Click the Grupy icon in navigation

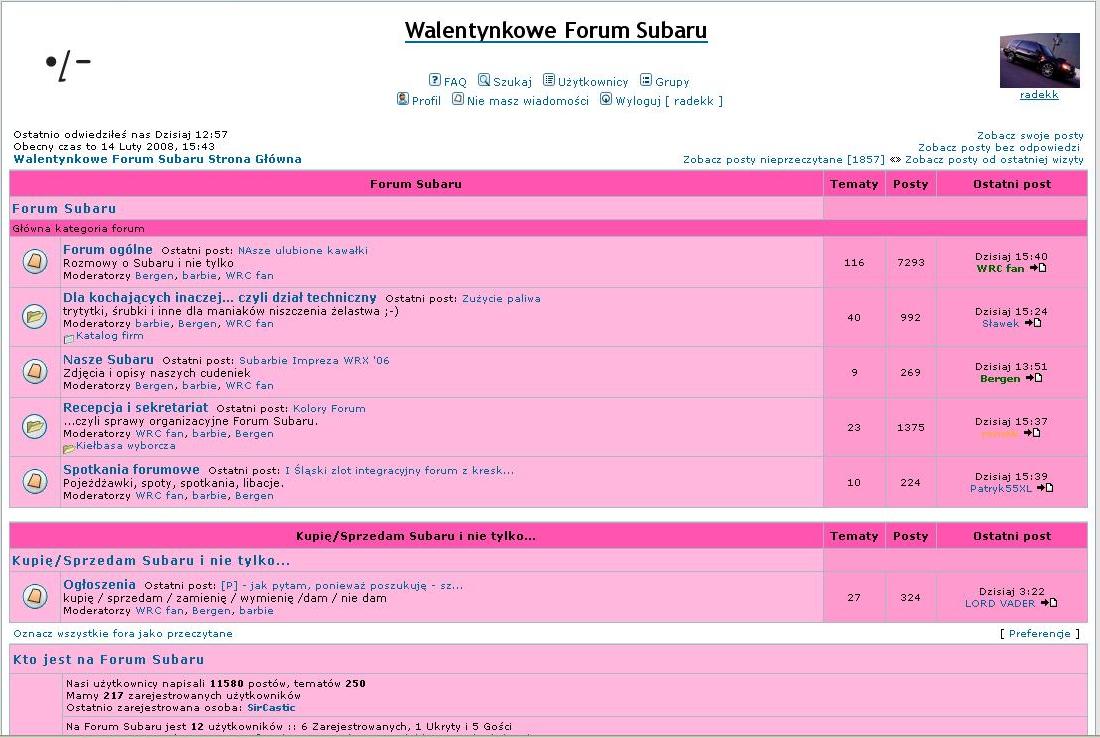(x=646, y=80)
